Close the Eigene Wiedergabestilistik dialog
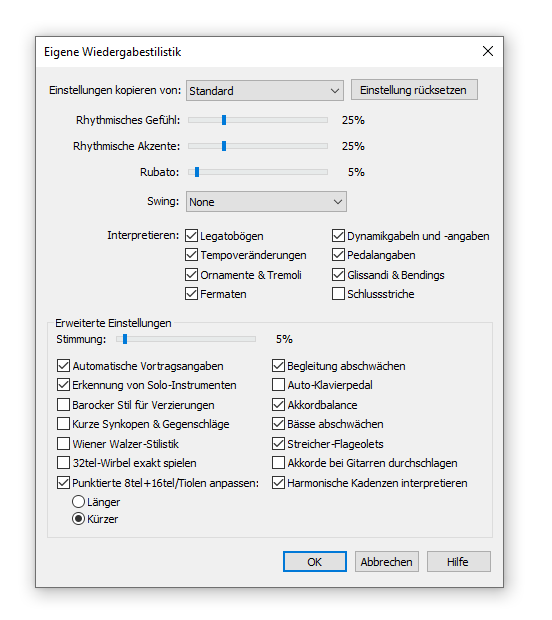The image size is (552, 620). (488, 51)
